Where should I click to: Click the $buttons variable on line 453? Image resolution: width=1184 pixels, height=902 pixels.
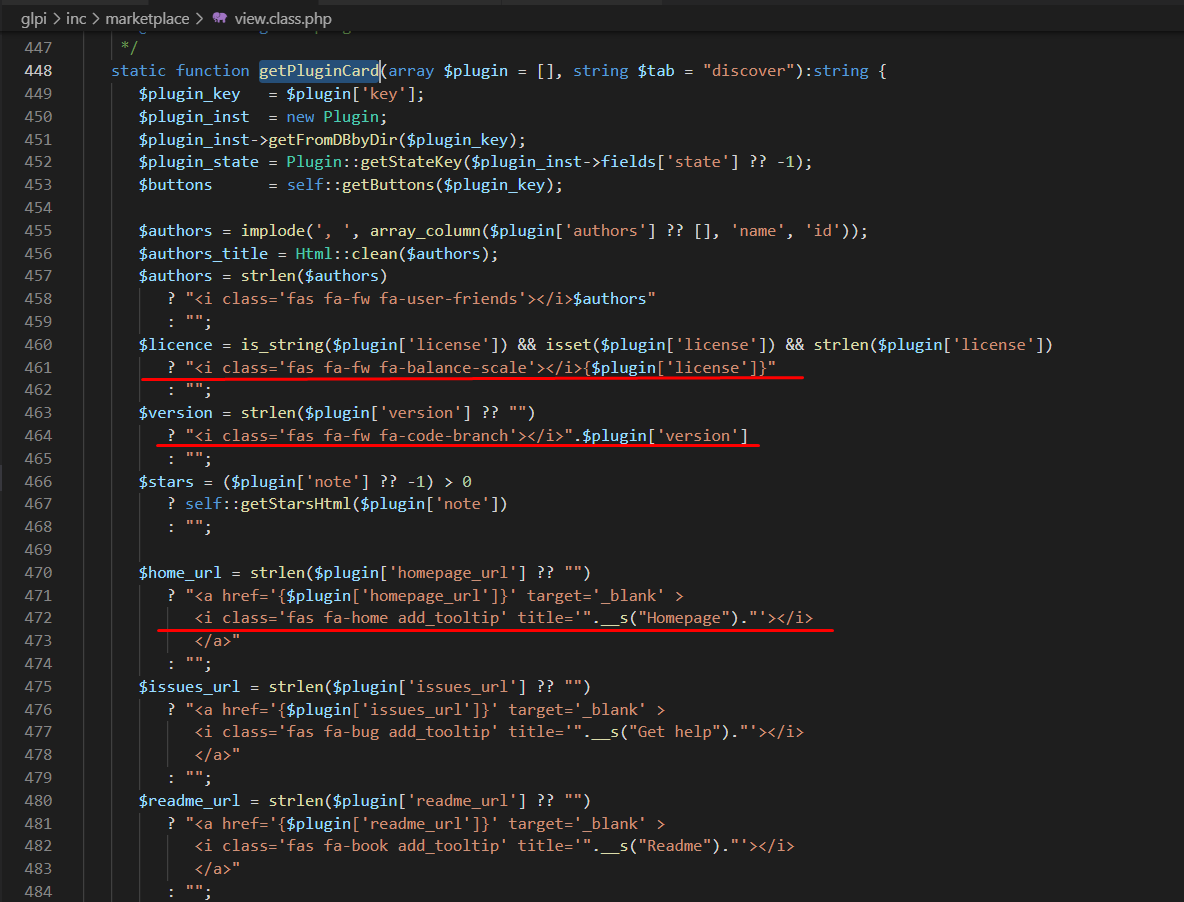point(175,185)
